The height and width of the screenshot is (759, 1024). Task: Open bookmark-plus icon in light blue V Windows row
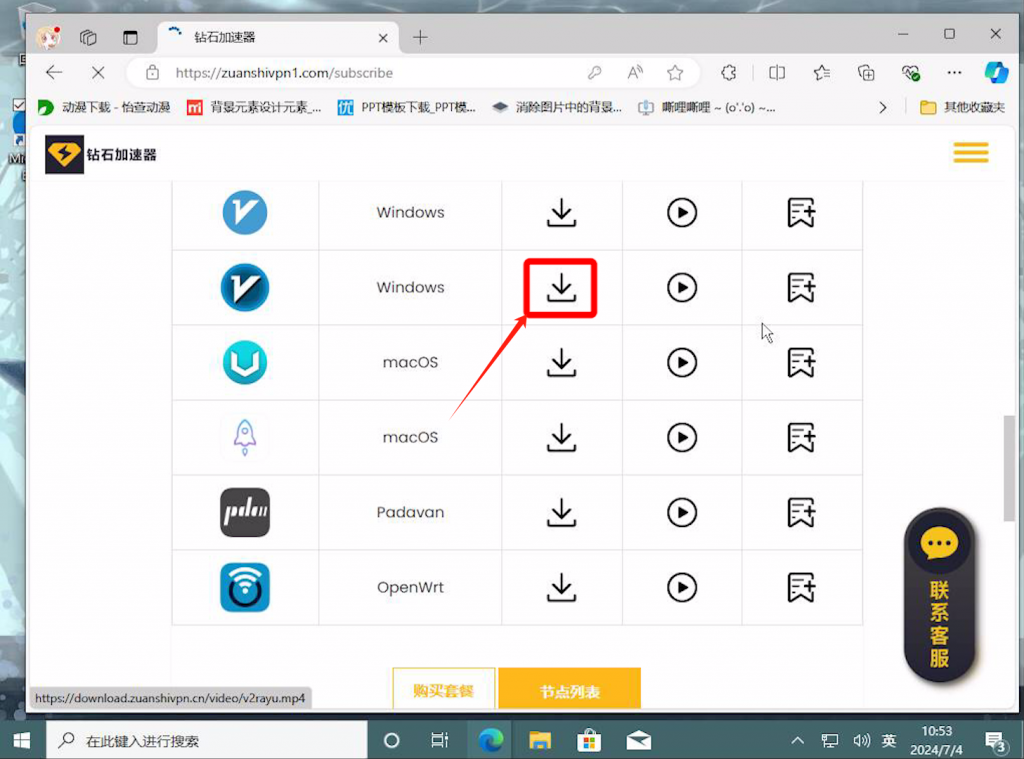(801, 213)
